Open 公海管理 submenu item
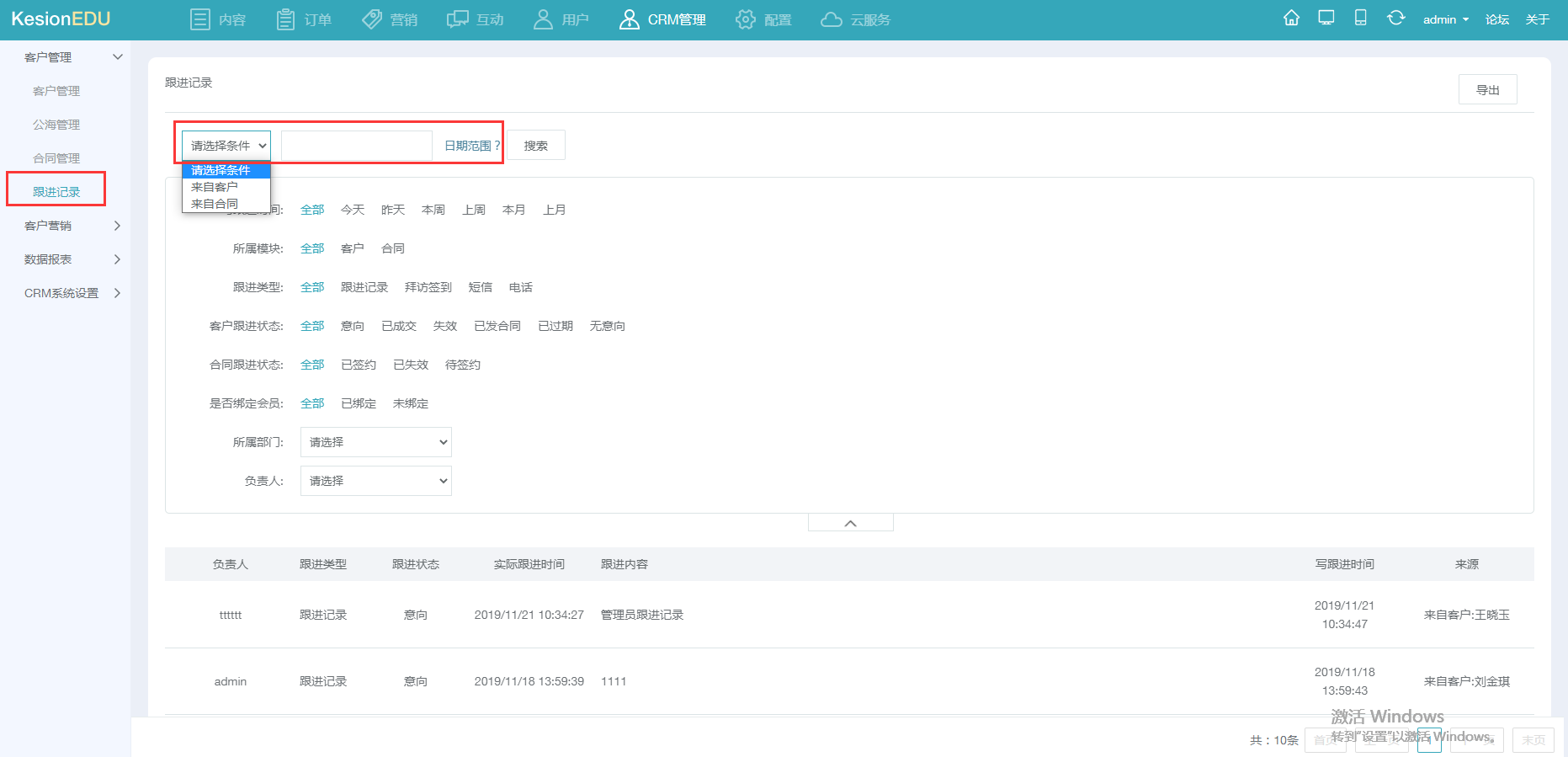 click(56, 125)
